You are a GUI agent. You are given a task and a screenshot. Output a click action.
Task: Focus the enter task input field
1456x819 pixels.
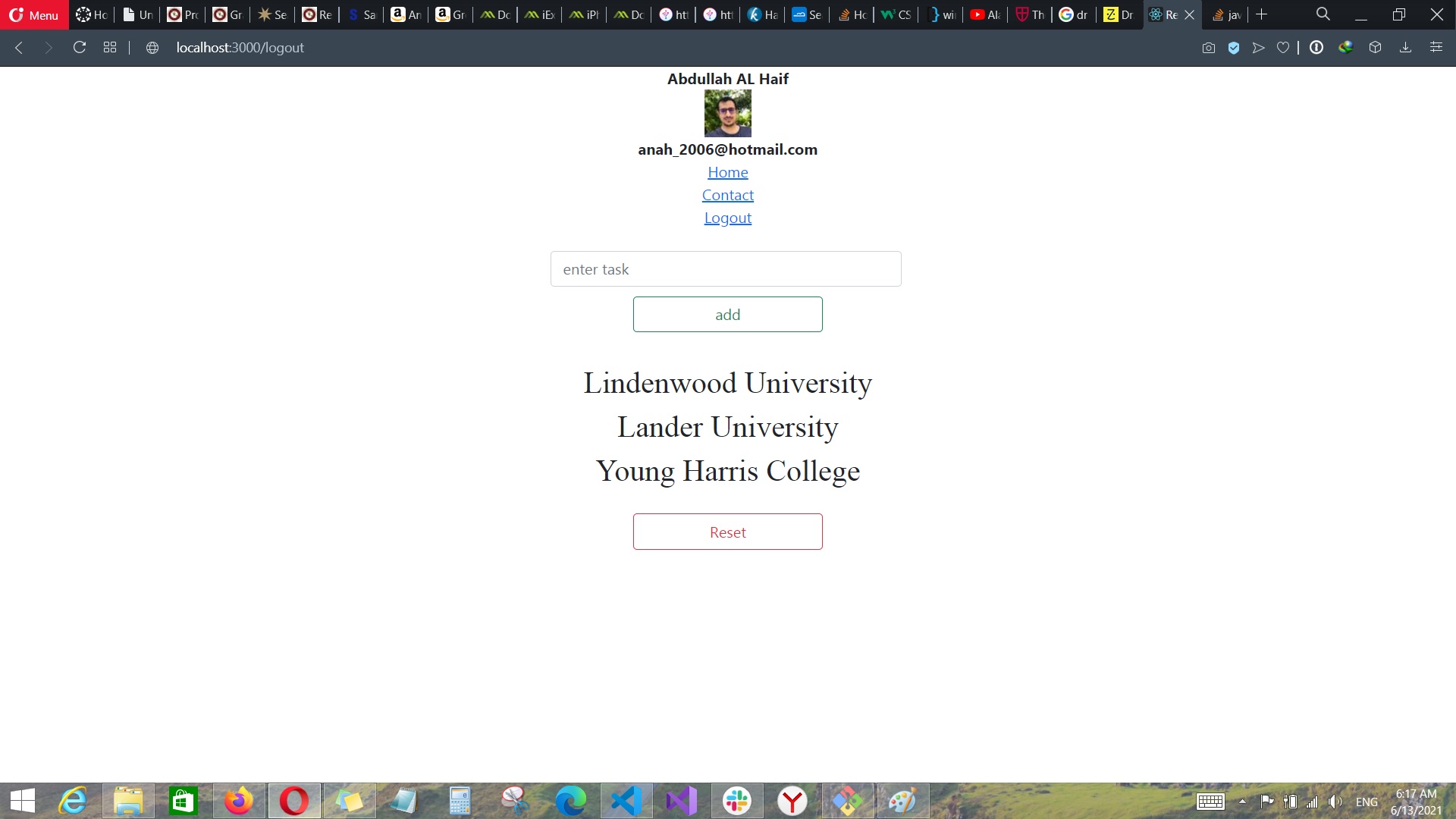click(x=726, y=269)
